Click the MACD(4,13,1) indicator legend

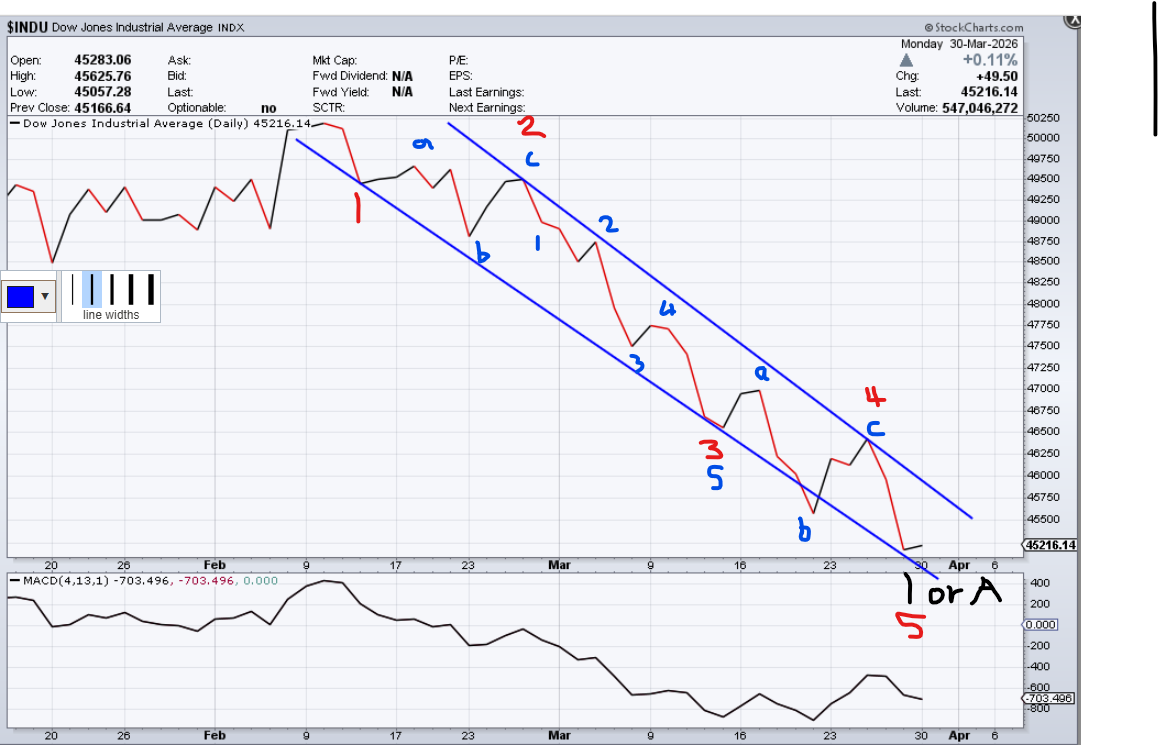[x=144, y=580]
